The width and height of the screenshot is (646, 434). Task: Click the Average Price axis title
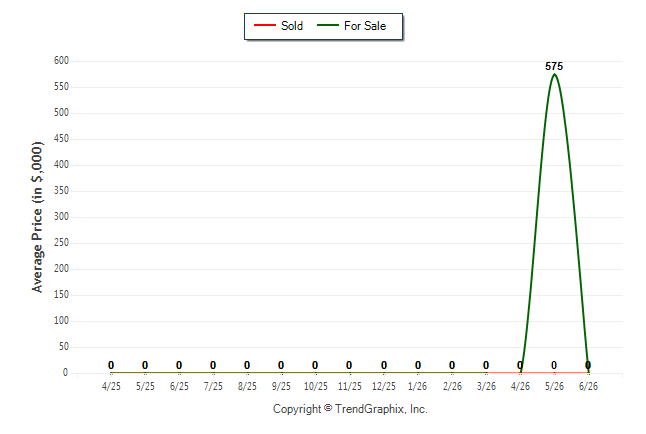pyautogui.click(x=37, y=217)
